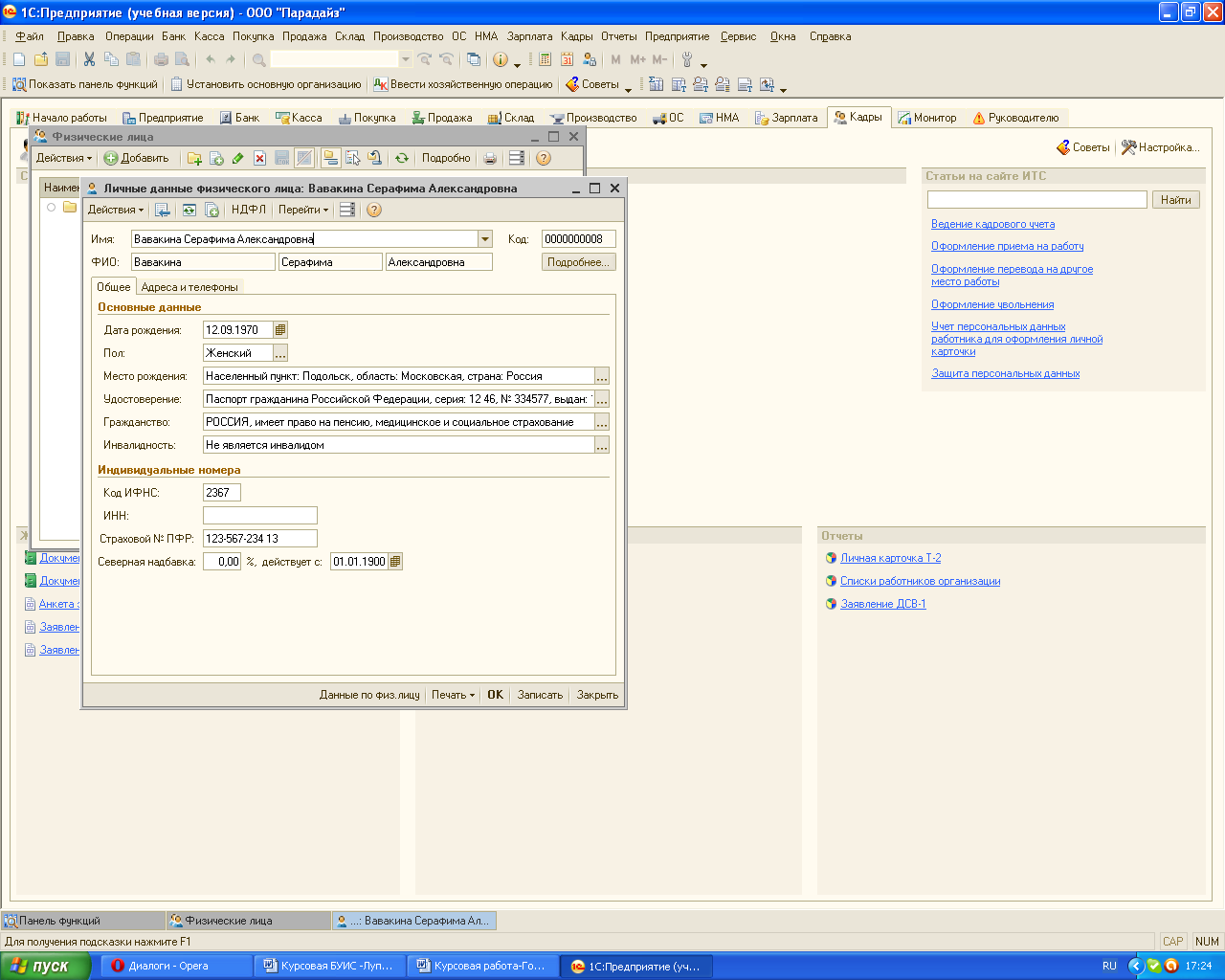This screenshot has height=980, width=1225.
Task: Open the calendar picker for Дата рождения
Action: (x=280, y=330)
